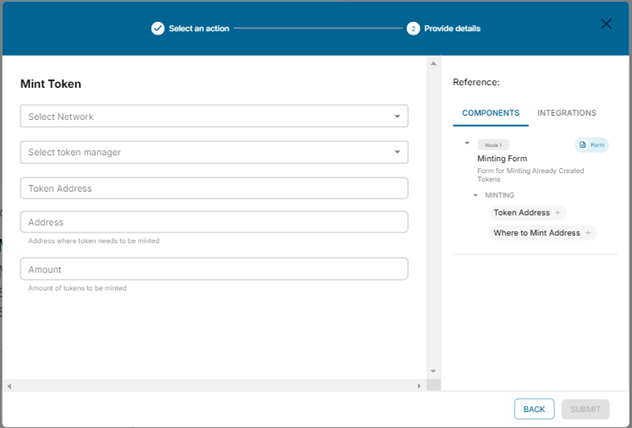632x428 pixels.
Task: Open the Select token manager dropdown
Action: tap(214, 152)
